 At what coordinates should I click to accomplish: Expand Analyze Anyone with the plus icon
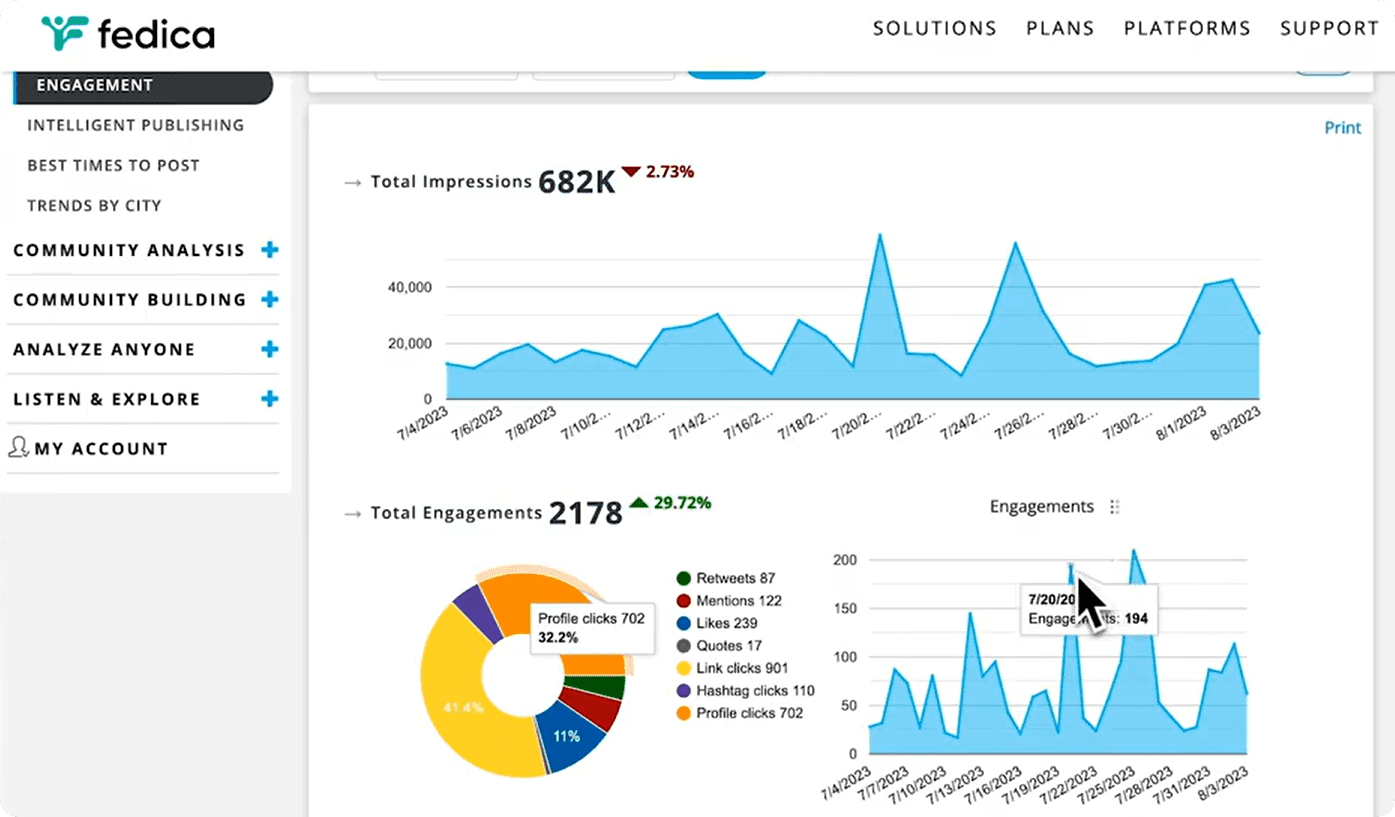pos(269,349)
